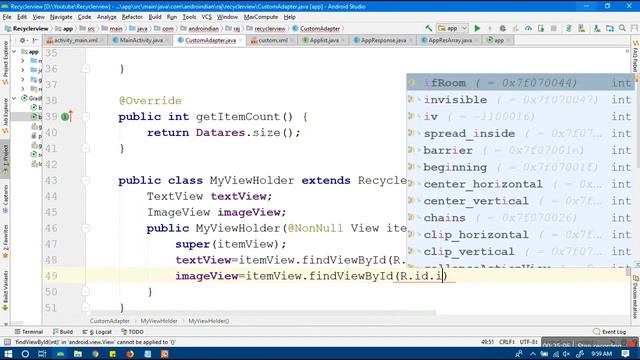Screen dimensions: 640x360
Task: Open Captures side panel tab
Action: (5, 199)
